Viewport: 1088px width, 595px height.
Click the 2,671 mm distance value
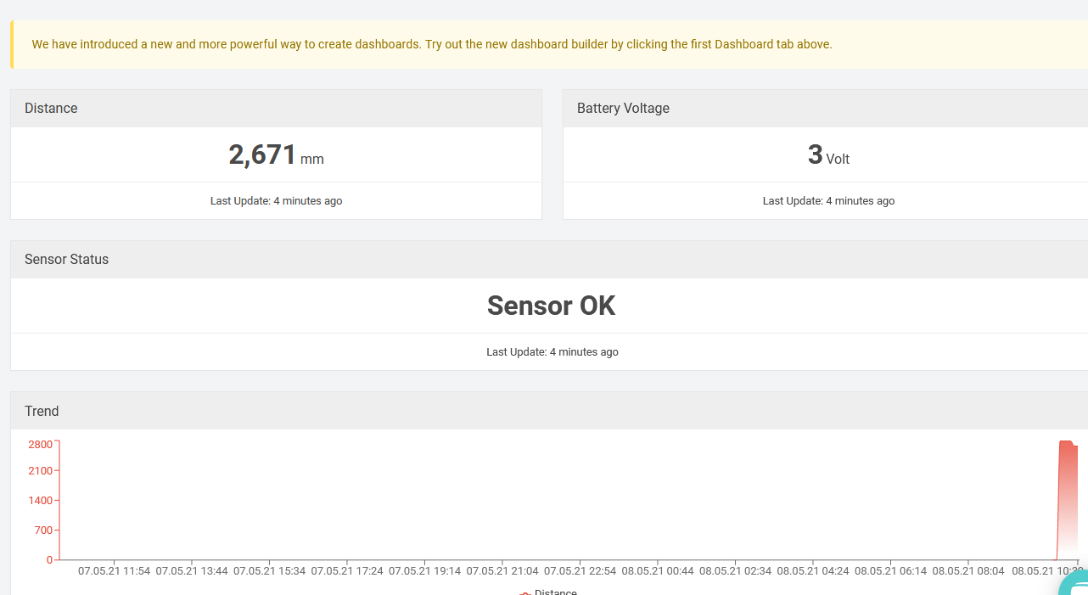276,155
